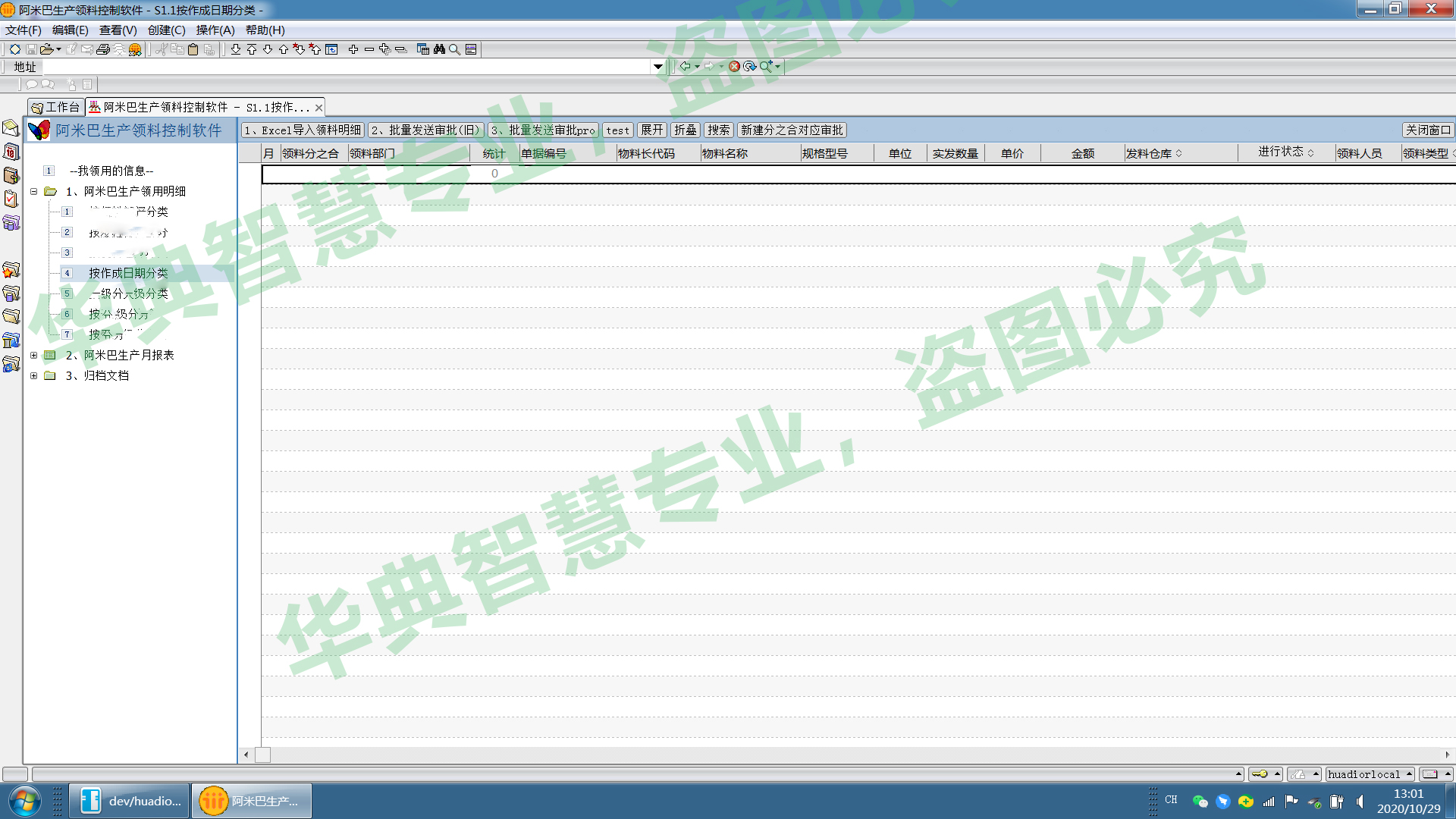Click the magnifier Search toolbar icon
The width and height of the screenshot is (1456, 819).
[x=455, y=49]
